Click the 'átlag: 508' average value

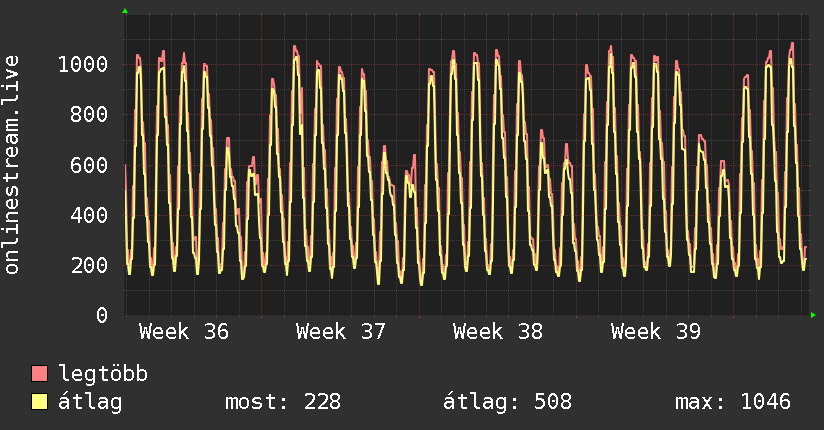[x=507, y=402]
